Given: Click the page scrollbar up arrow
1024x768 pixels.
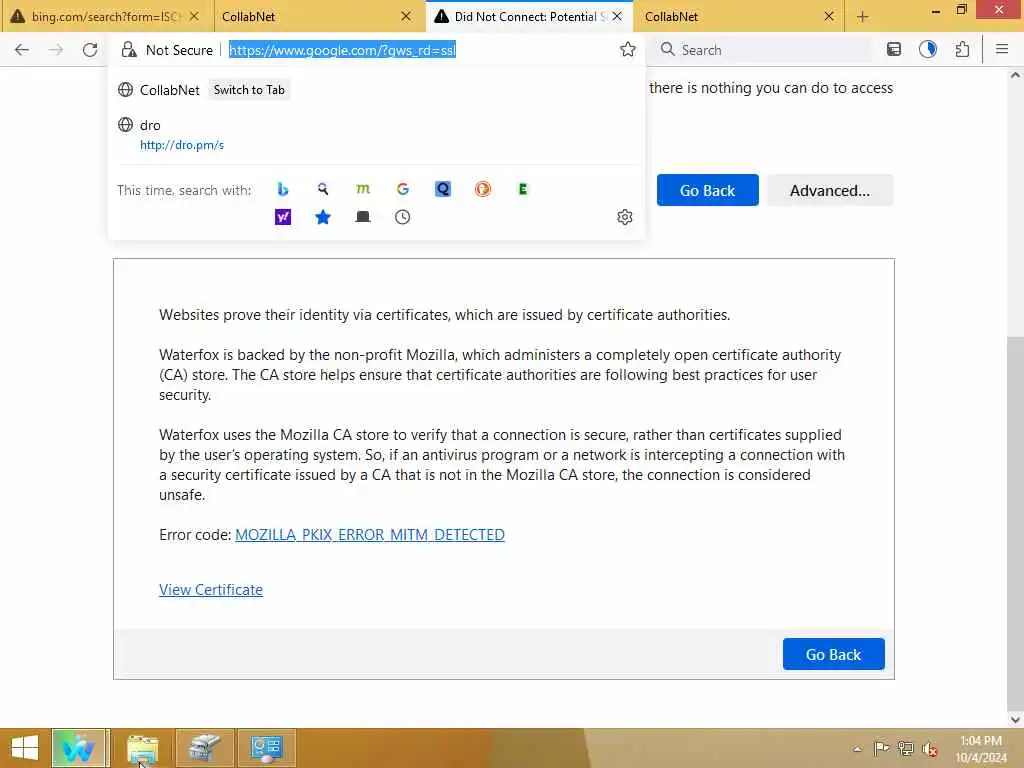Looking at the screenshot, I should [1015, 75].
